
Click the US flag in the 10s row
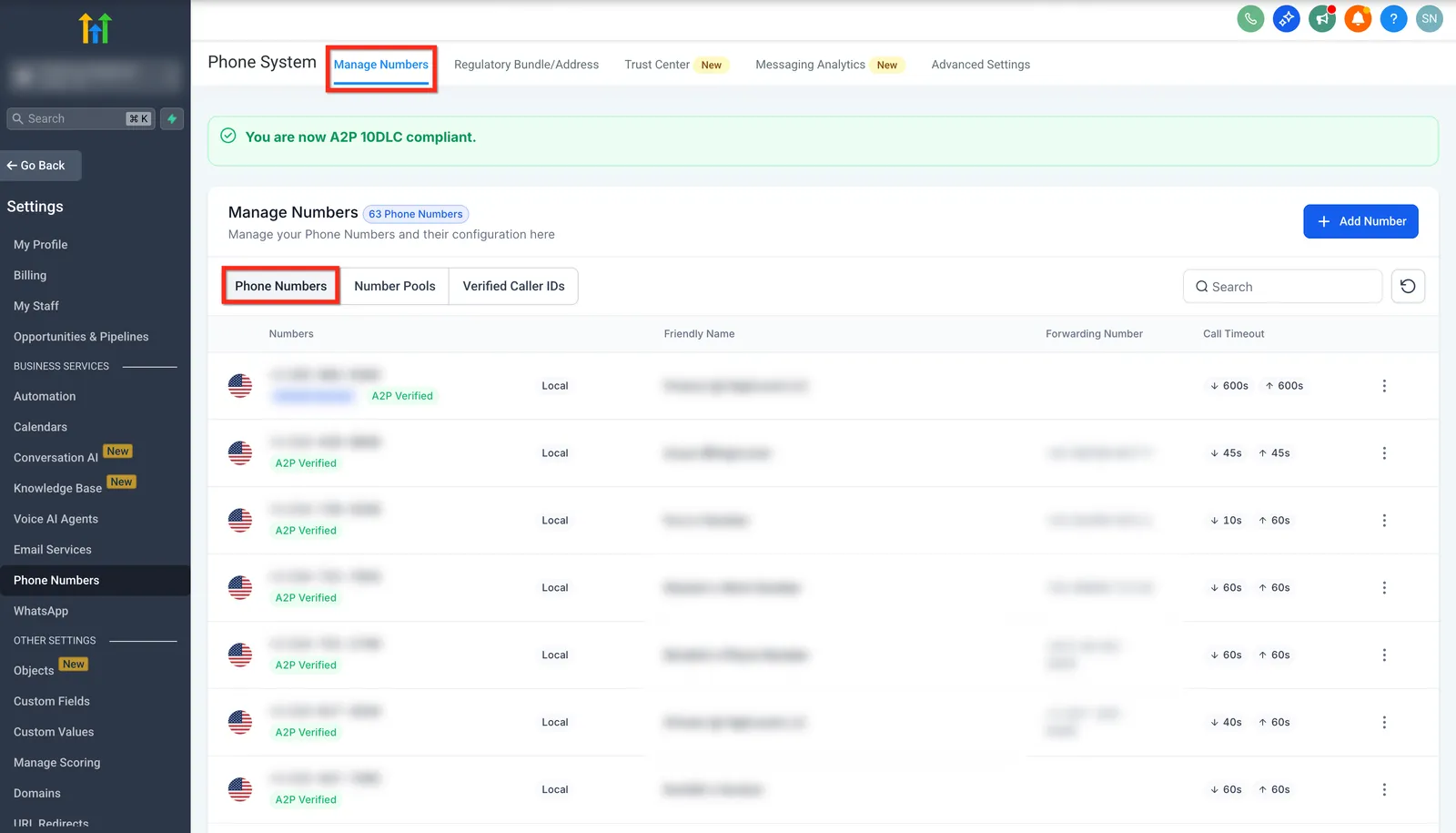(240, 521)
